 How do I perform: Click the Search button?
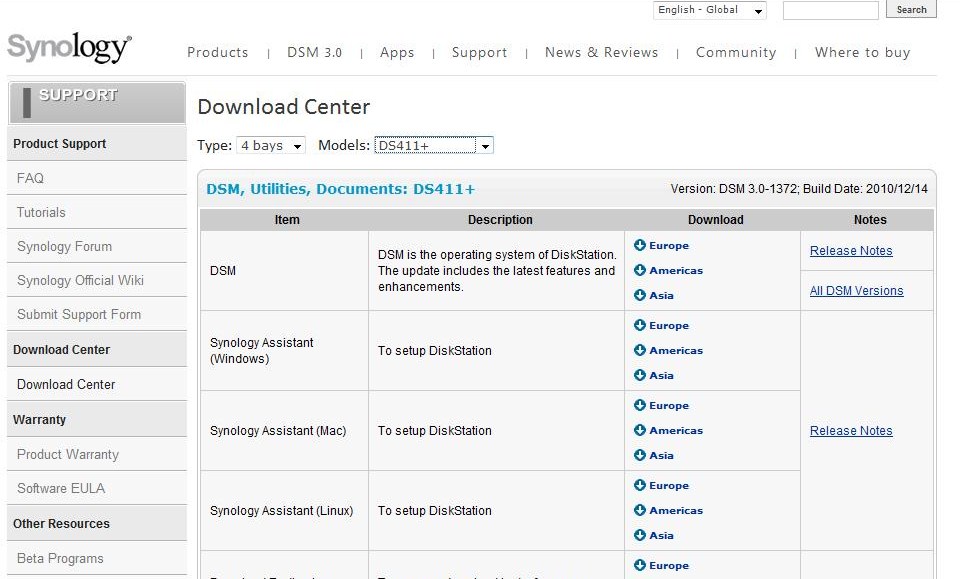click(x=911, y=10)
